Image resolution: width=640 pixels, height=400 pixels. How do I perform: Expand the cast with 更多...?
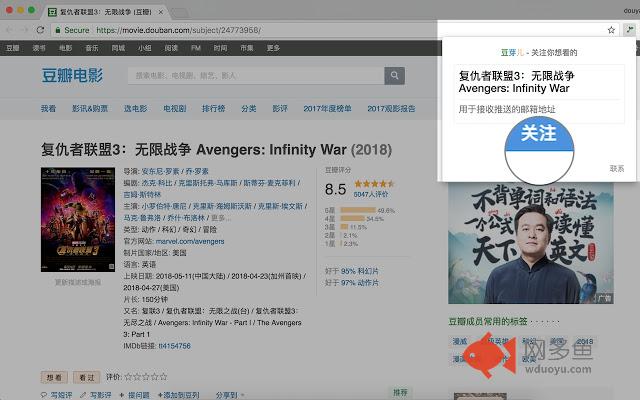click(x=220, y=218)
